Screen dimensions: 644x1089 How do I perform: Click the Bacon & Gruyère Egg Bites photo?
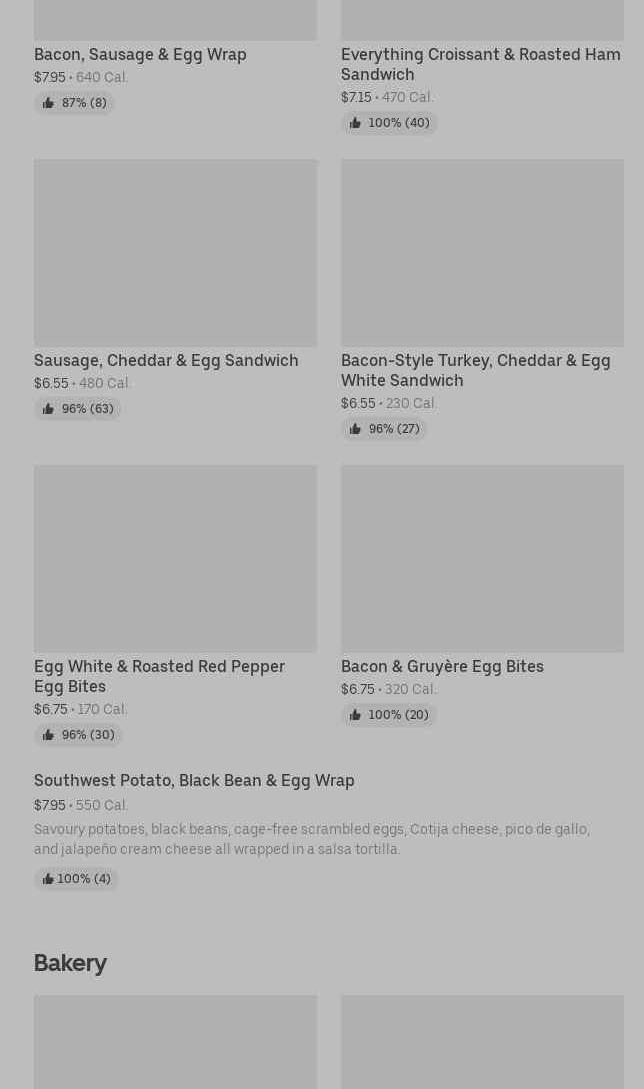482,558
